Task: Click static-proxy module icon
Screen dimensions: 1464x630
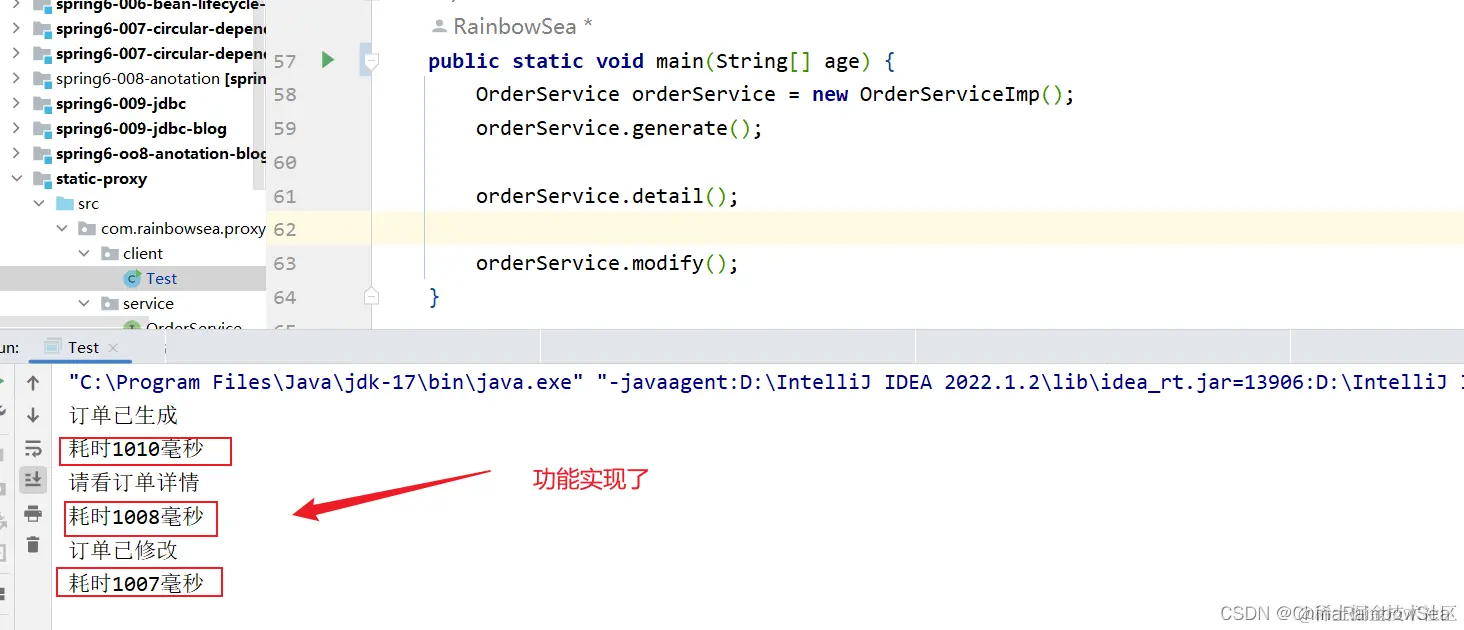Action: click(42, 179)
